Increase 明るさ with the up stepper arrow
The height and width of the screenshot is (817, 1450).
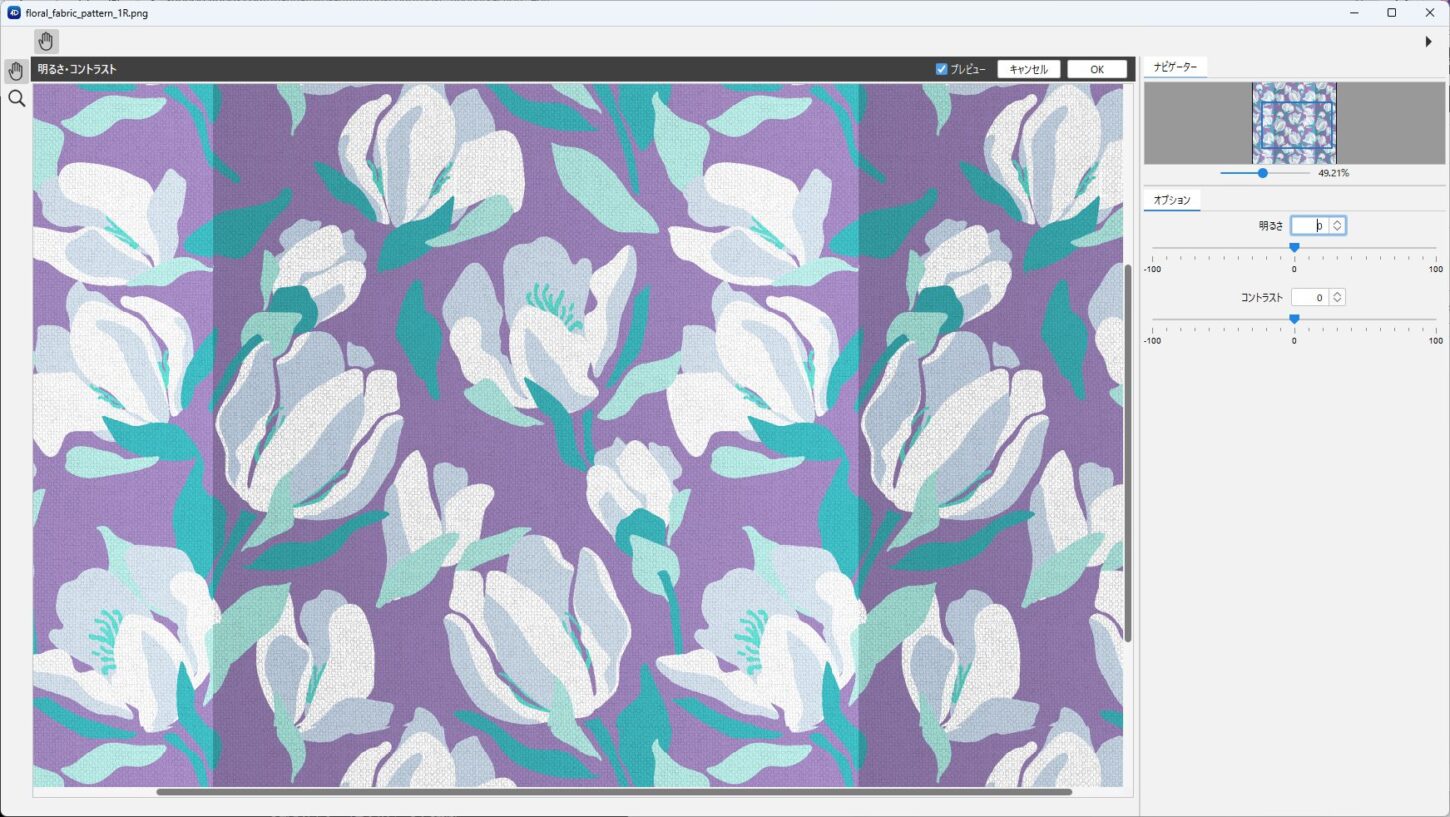[1337, 222]
